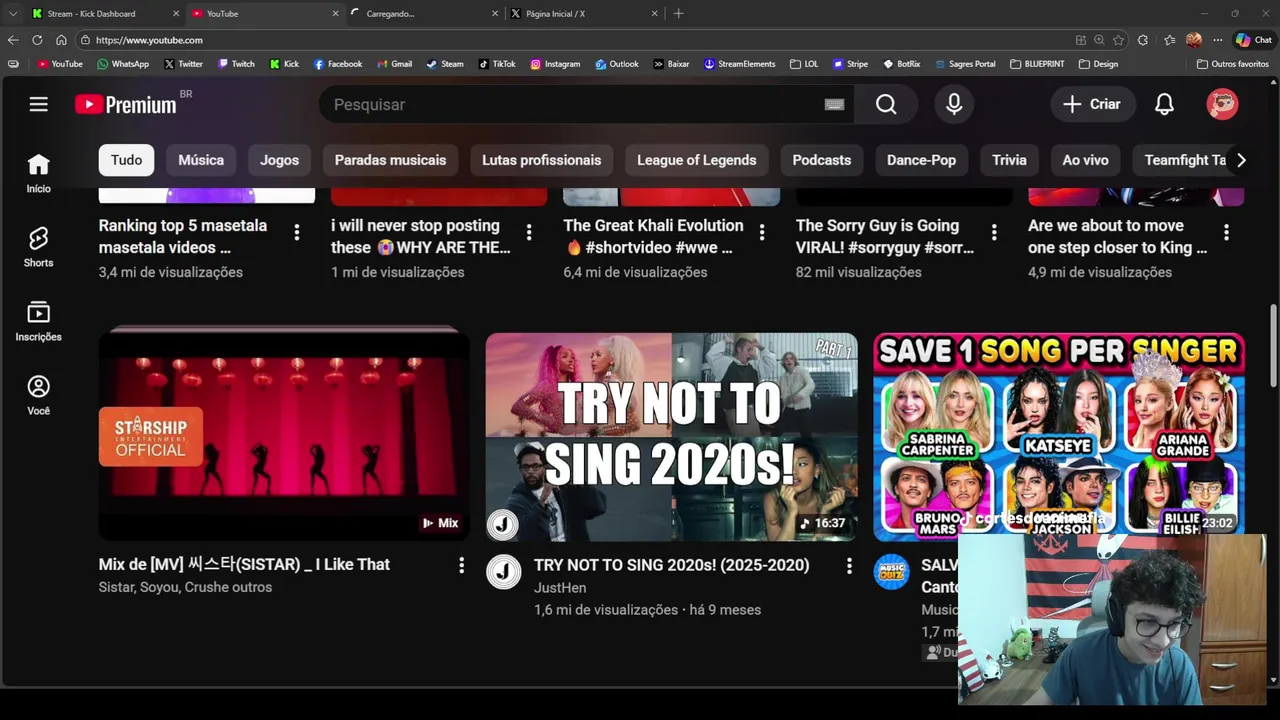Open the on-screen keyboard icon in search
Viewport: 1280px width, 720px height.
coord(834,104)
